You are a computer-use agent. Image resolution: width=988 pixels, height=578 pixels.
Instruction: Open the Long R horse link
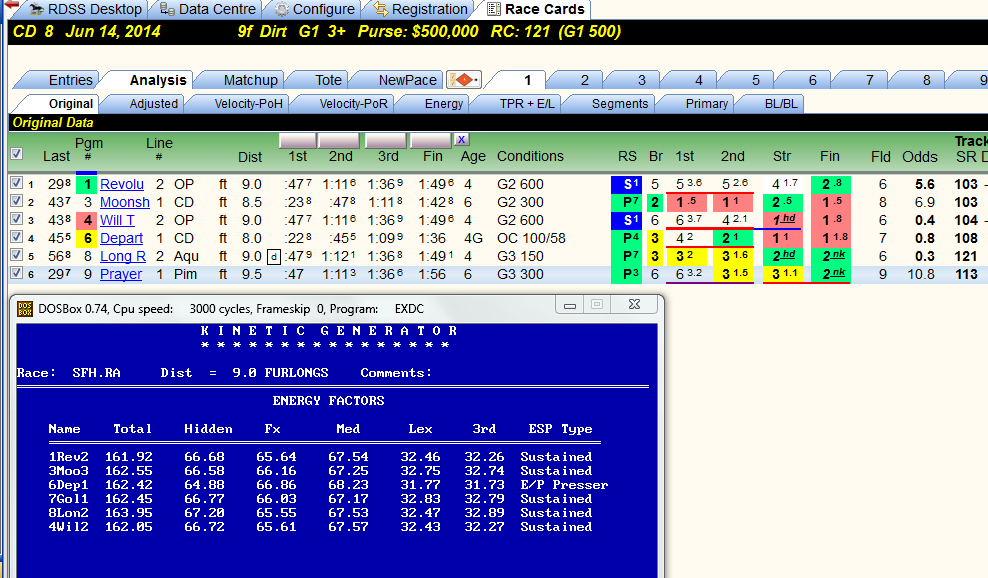[x=123, y=256]
